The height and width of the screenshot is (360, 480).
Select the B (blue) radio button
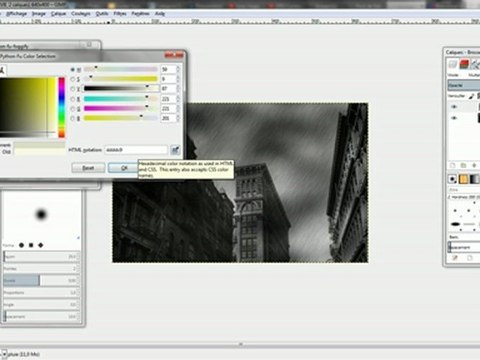coord(73,118)
